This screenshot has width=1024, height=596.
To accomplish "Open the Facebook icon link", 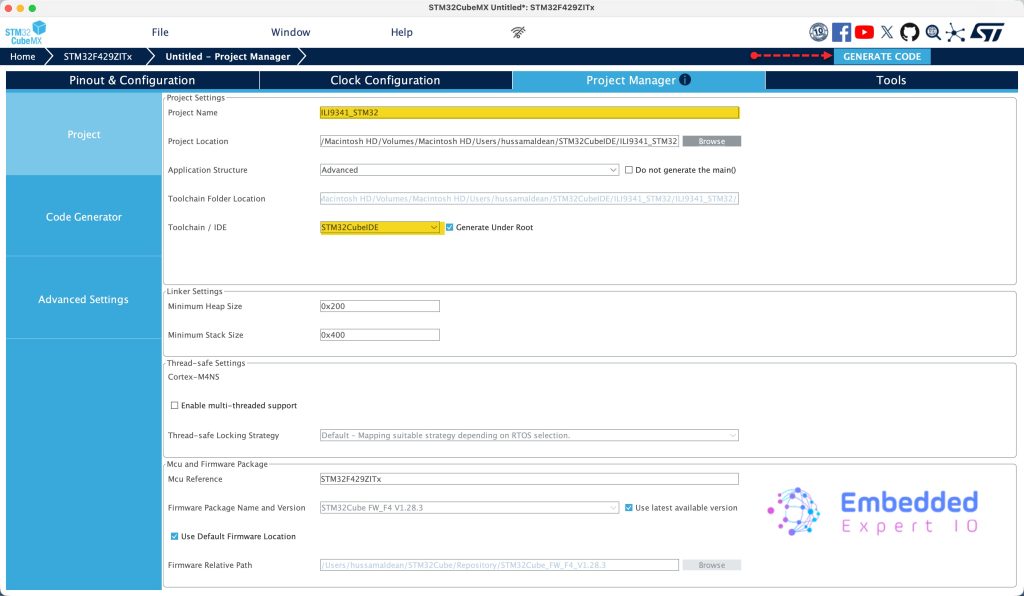I will click(x=842, y=32).
